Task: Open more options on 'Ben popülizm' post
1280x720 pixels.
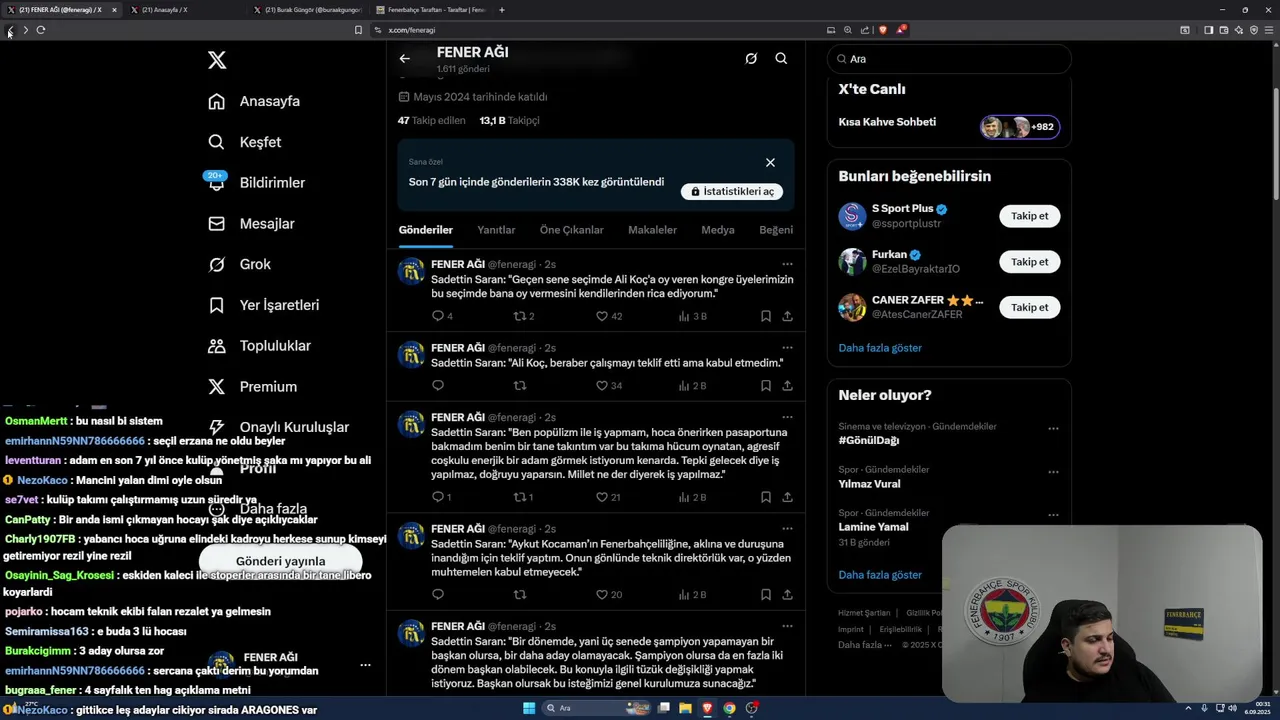Action: click(x=787, y=417)
